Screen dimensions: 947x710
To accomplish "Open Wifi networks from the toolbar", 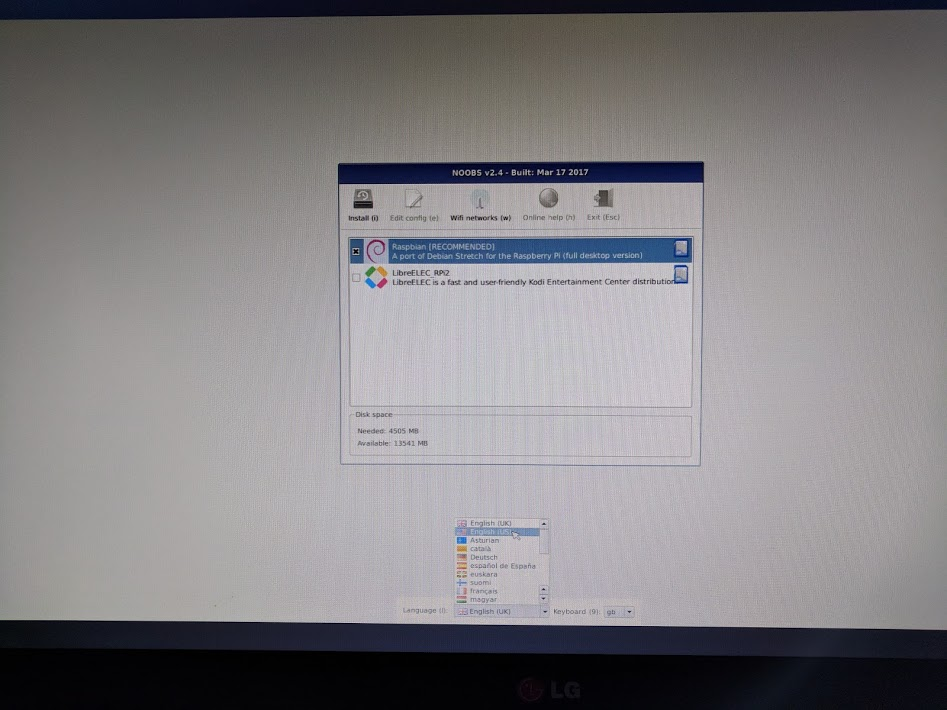I will coord(480,200).
